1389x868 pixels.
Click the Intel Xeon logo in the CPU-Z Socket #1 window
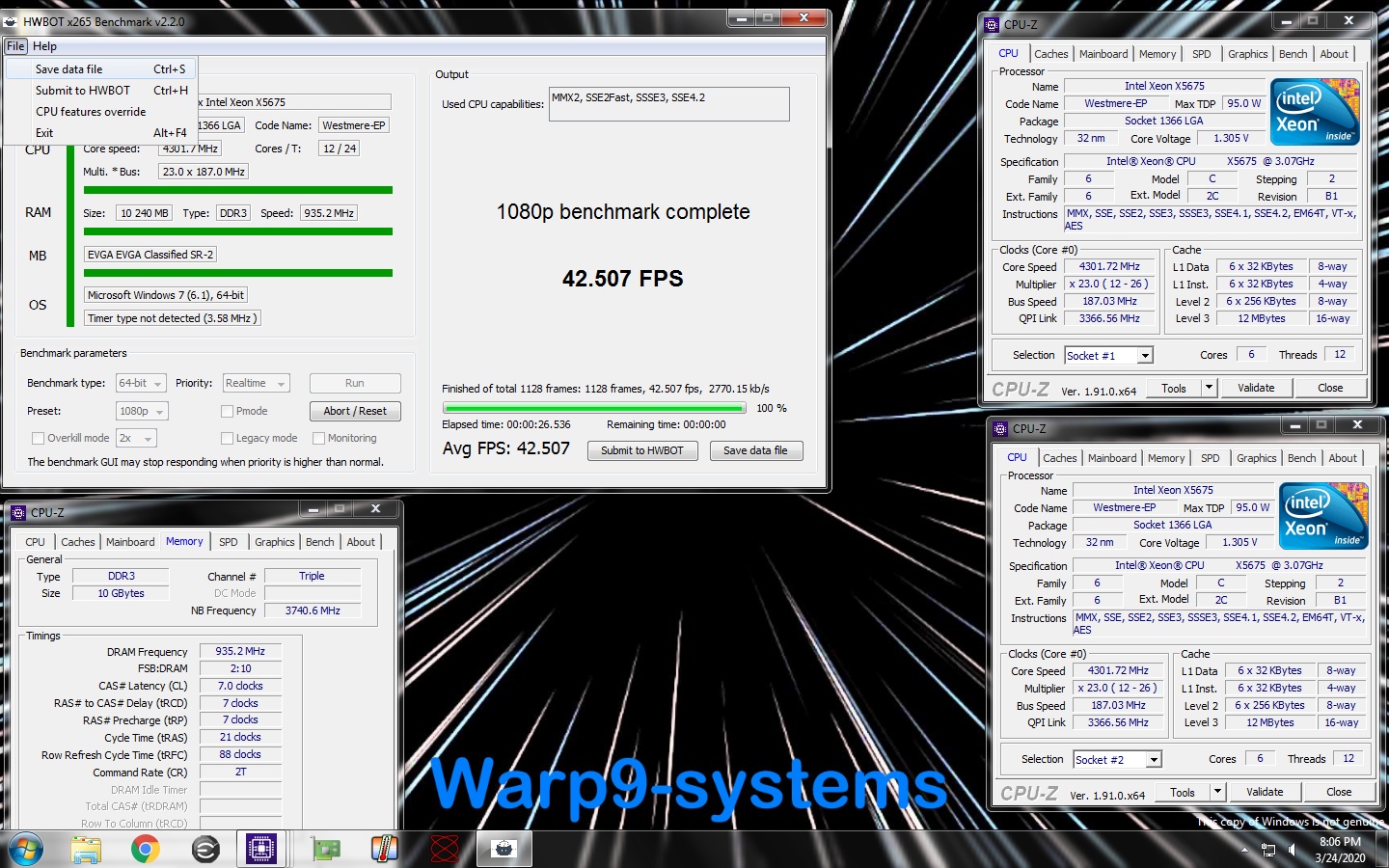1316,112
